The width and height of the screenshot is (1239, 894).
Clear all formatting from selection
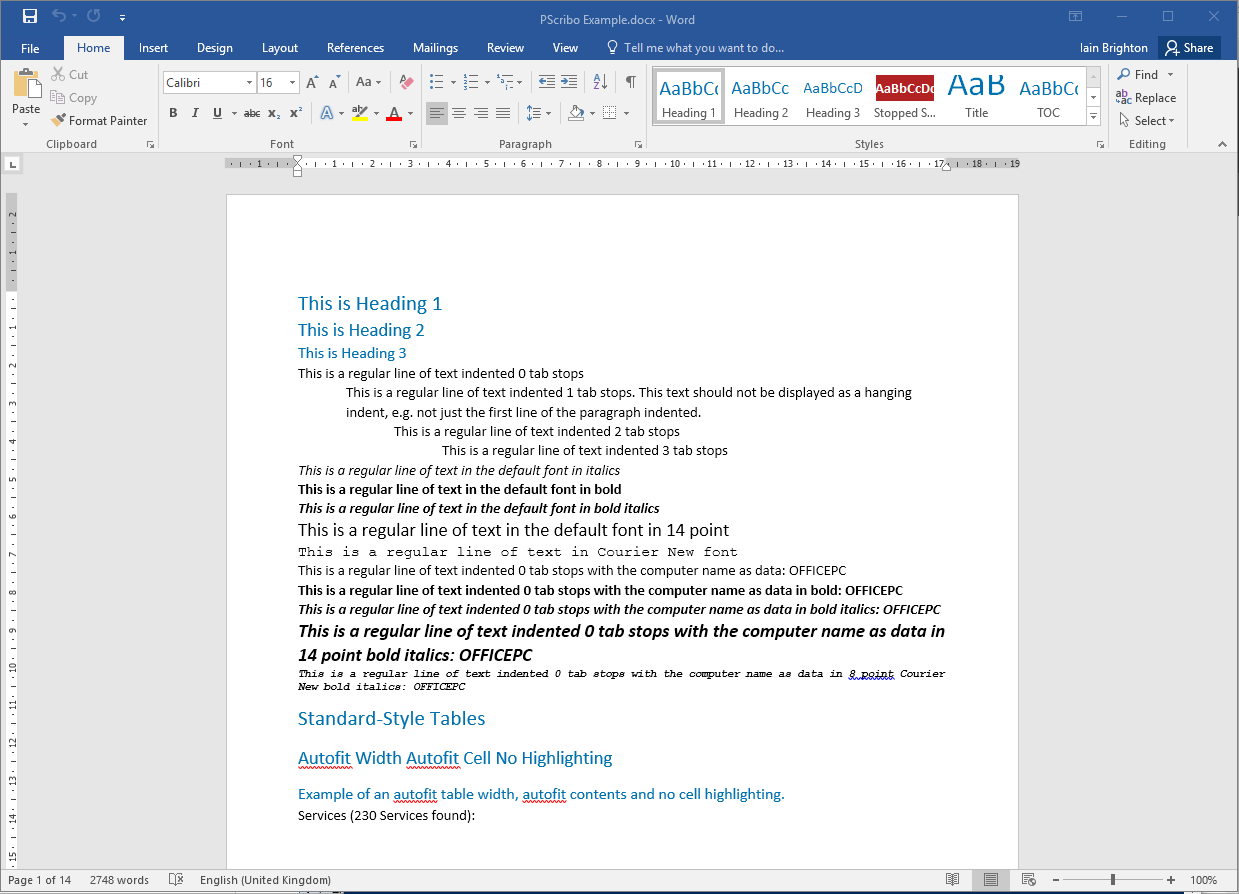(406, 83)
